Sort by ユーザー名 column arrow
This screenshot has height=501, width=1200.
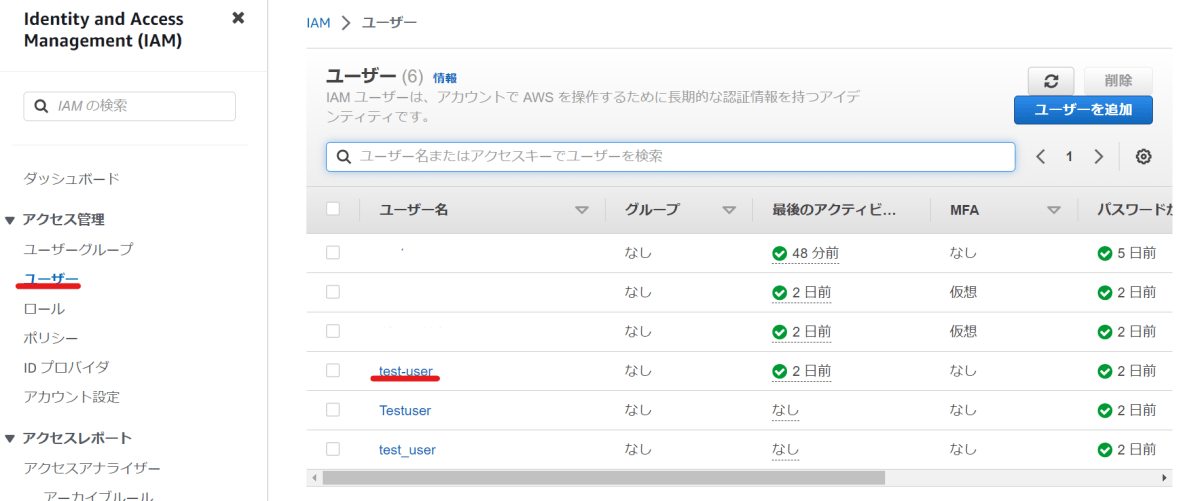(582, 210)
